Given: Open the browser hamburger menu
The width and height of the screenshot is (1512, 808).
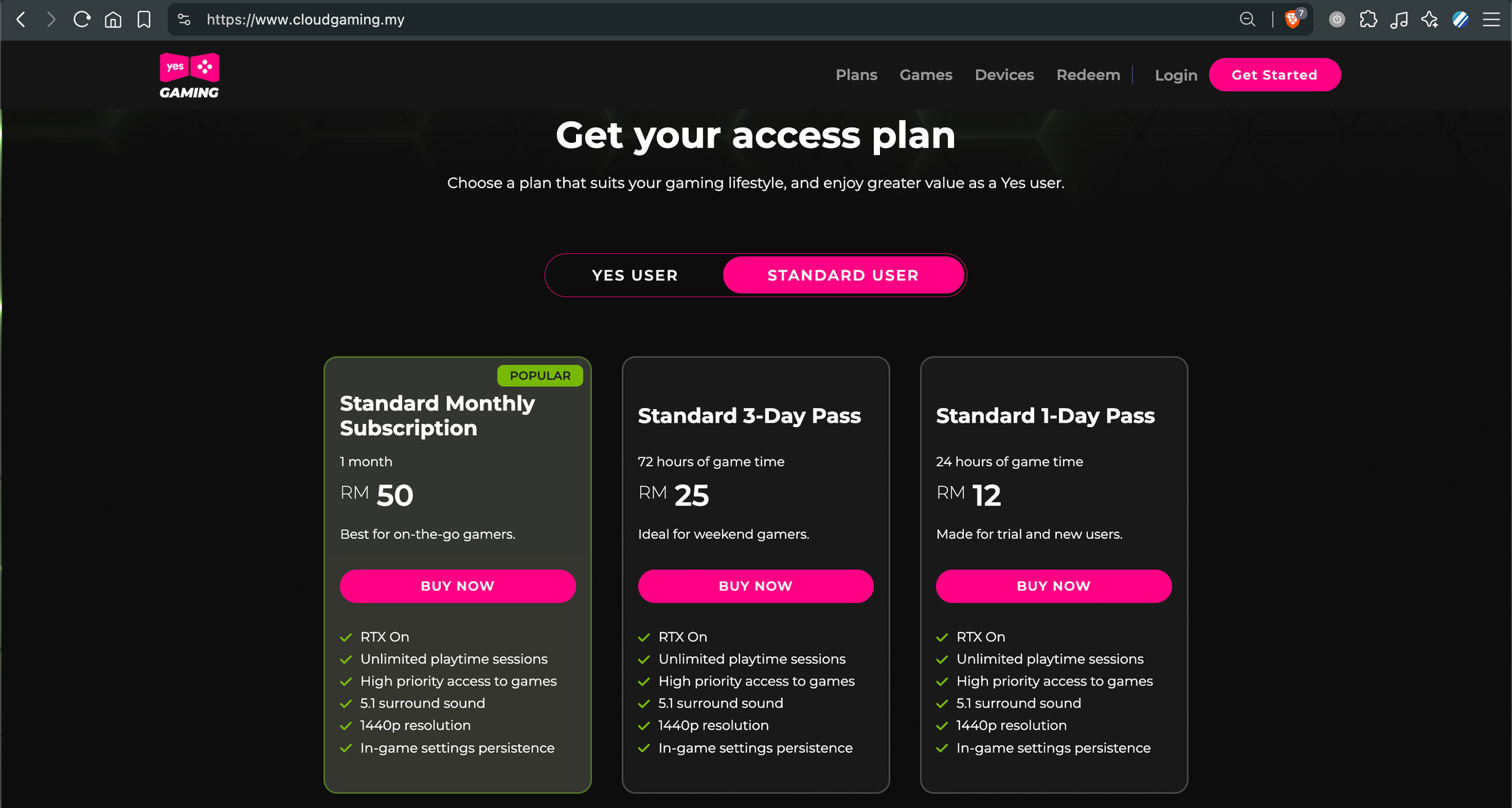Looking at the screenshot, I should click(1492, 20).
